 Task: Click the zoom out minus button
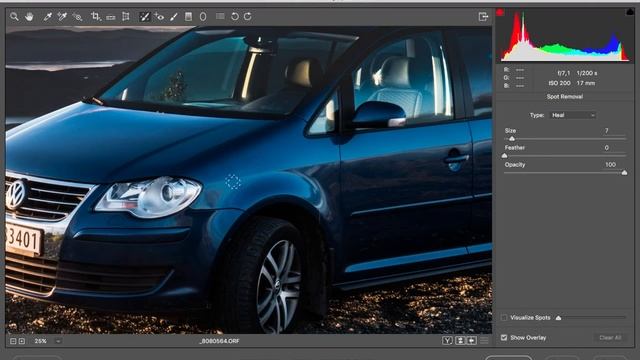pyautogui.click(x=13, y=341)
